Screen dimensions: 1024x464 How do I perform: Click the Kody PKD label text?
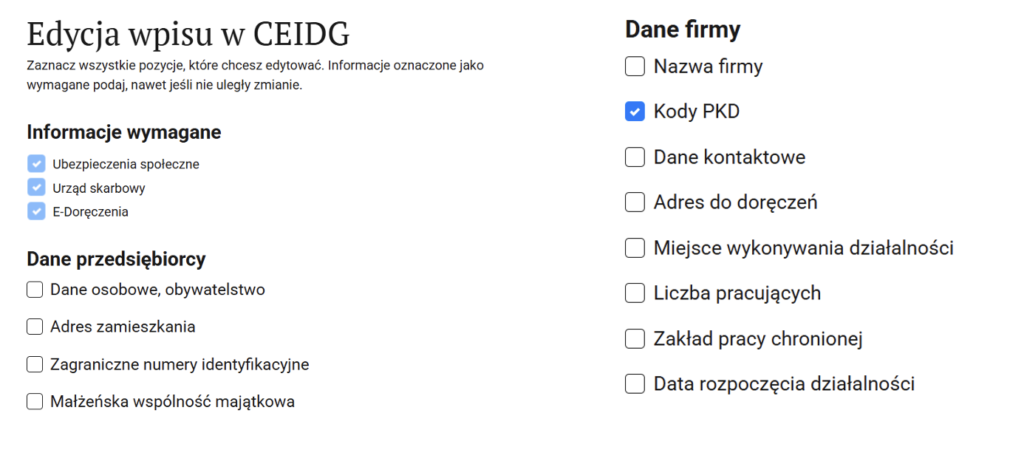click(x=696, y=112)
